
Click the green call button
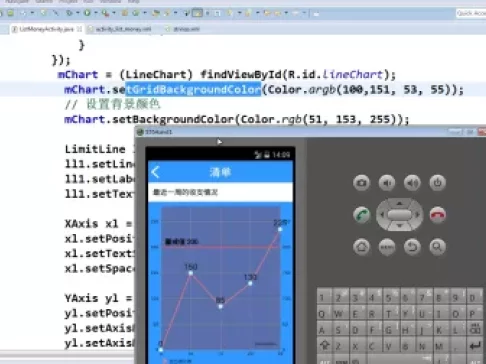coord(361,215)
